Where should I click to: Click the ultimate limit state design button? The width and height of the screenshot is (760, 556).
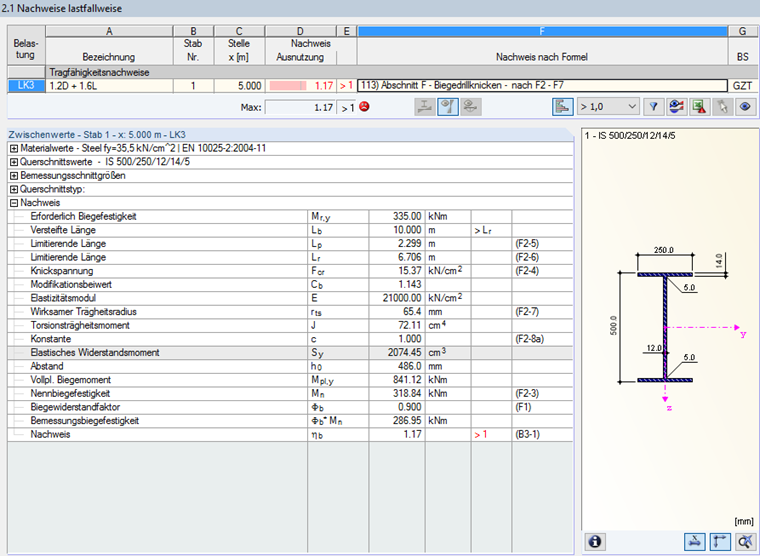(425, 107)
